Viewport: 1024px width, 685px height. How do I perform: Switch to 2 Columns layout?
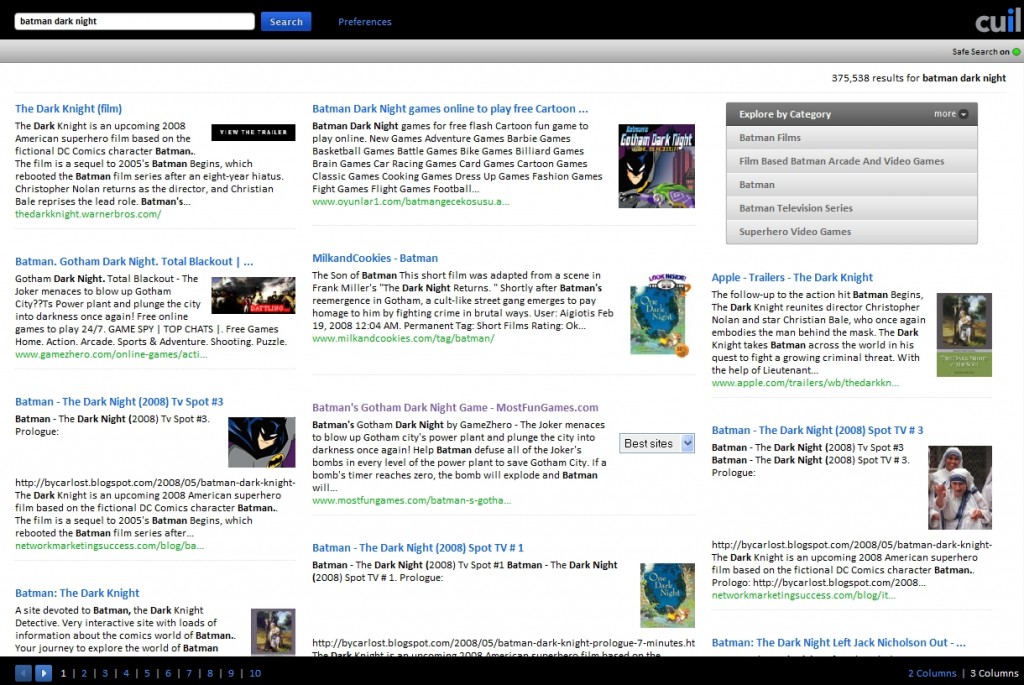(932, 673)
